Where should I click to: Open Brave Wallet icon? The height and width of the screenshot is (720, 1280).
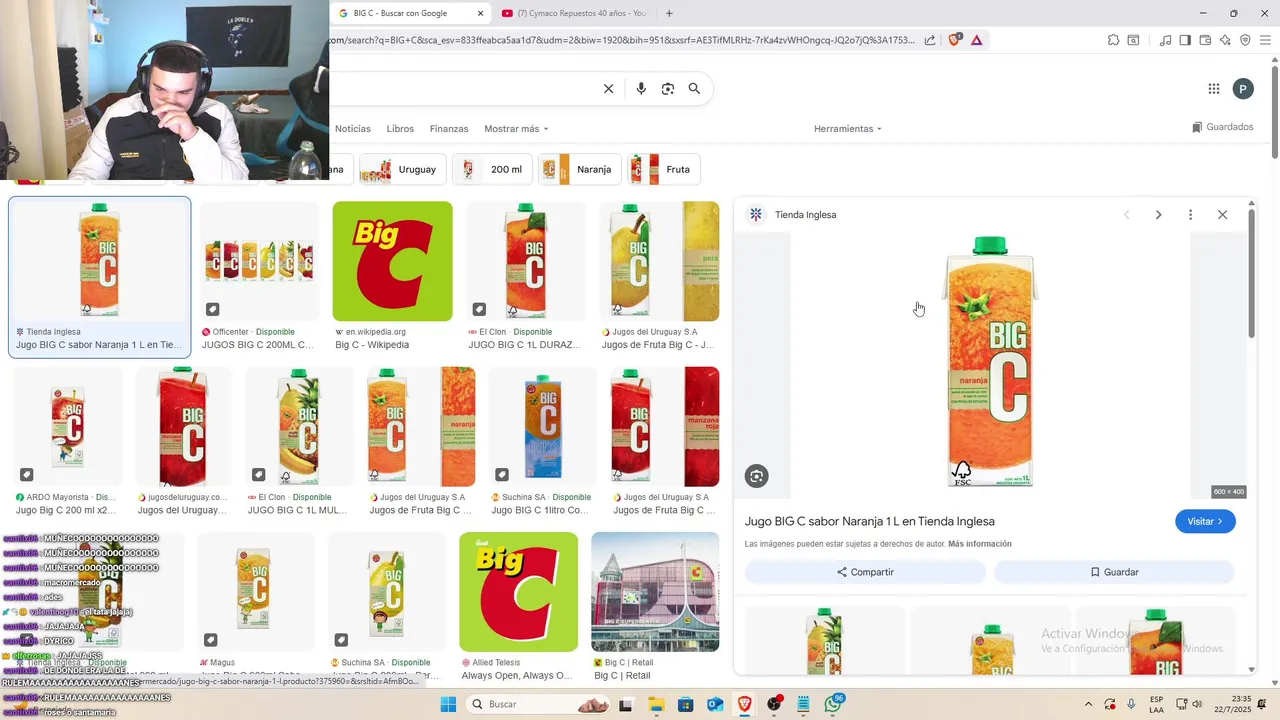tap(1205, 40)
